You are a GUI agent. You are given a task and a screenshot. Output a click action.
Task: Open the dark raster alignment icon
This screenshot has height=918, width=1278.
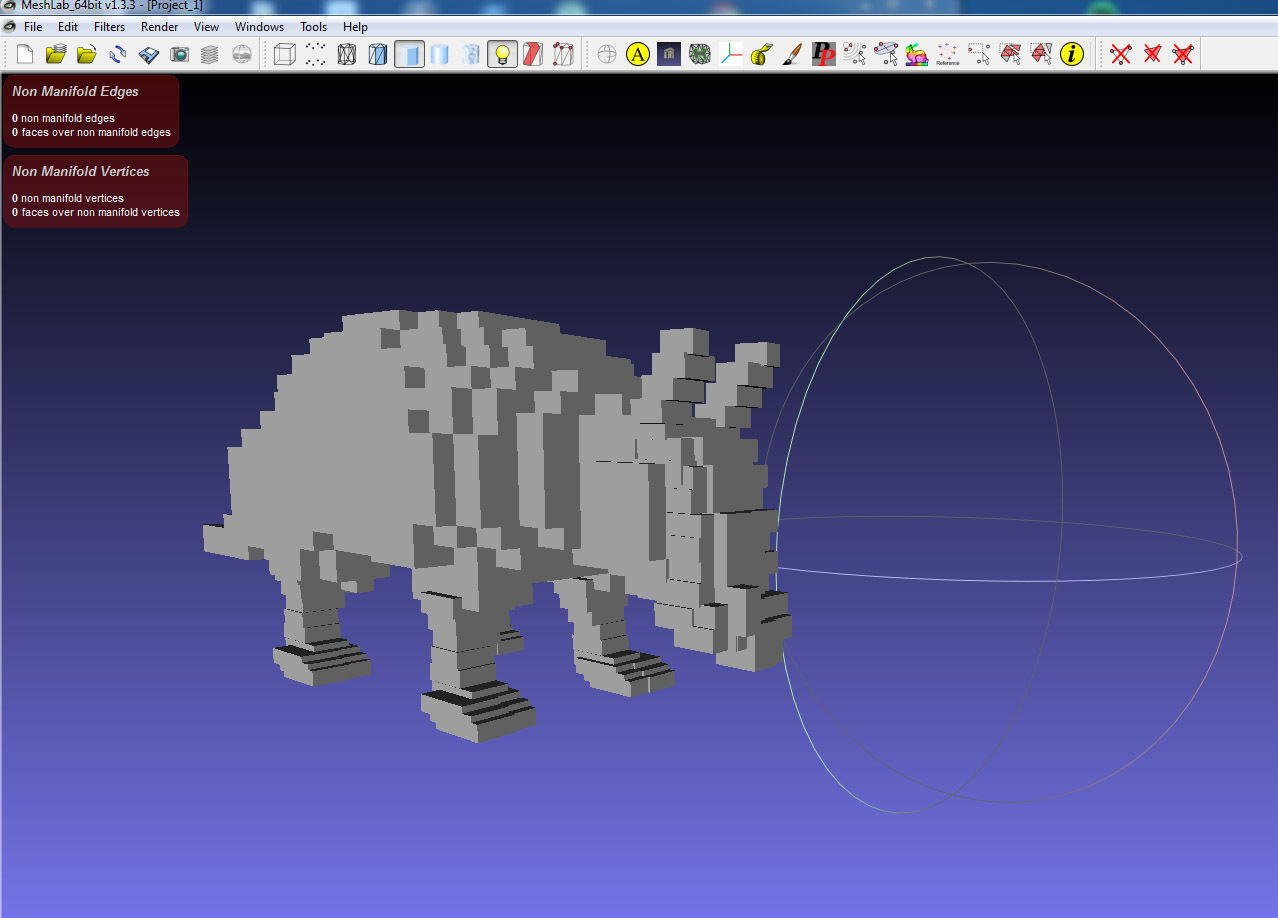(x=669, y=54)
